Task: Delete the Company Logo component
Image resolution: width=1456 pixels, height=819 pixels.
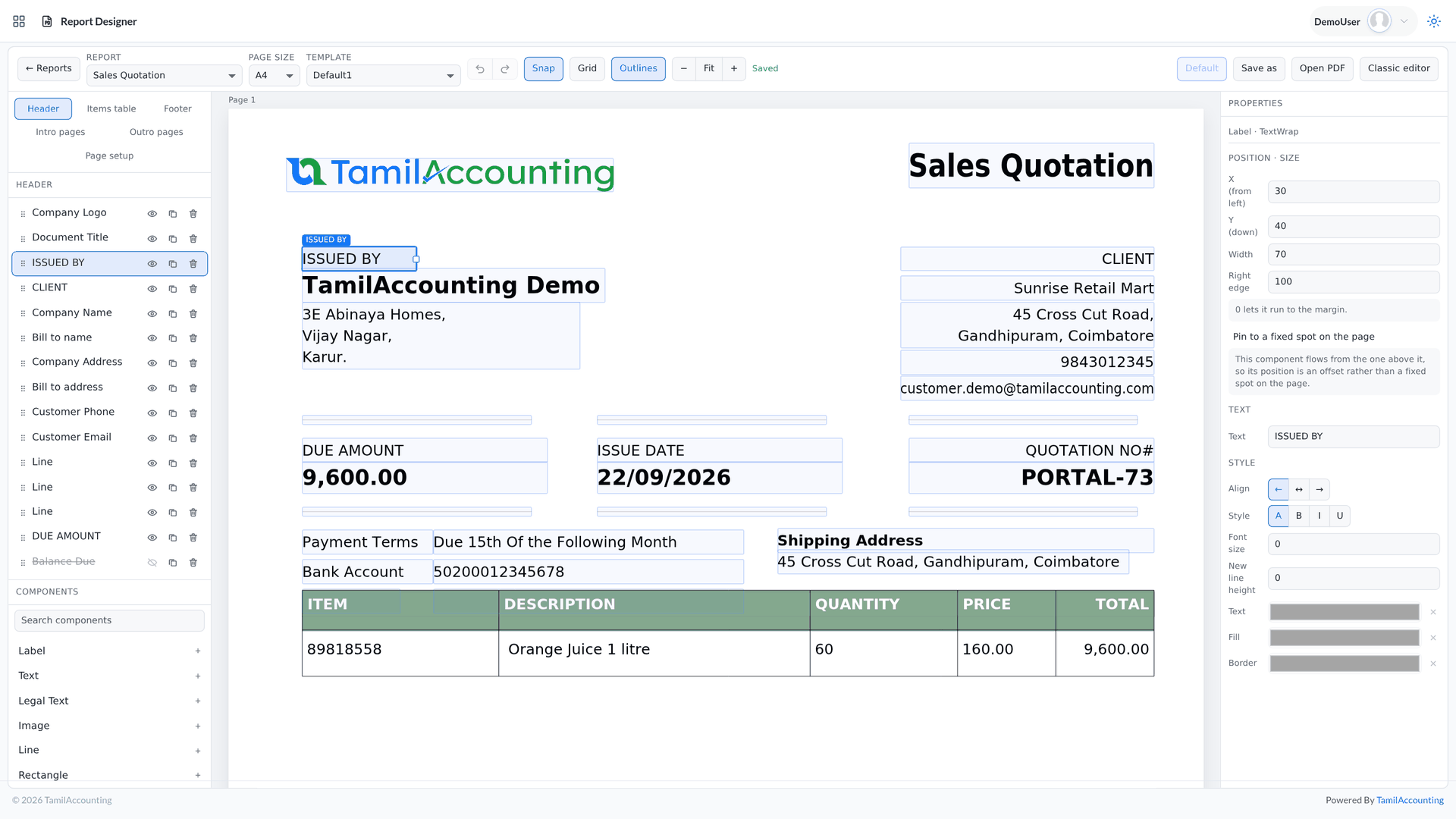Action: point(193,214)
